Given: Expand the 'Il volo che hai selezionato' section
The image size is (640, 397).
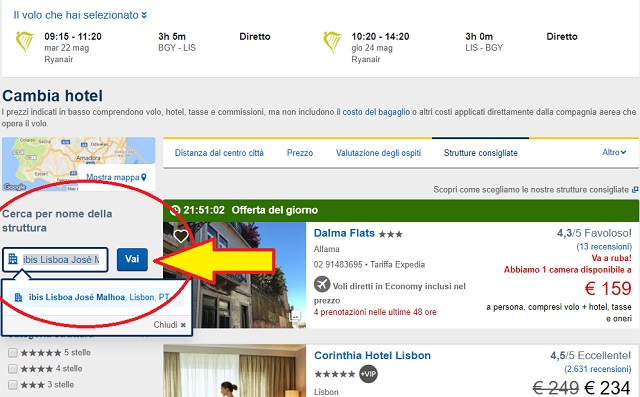Looking at the screenshot, I should (80, 15).
